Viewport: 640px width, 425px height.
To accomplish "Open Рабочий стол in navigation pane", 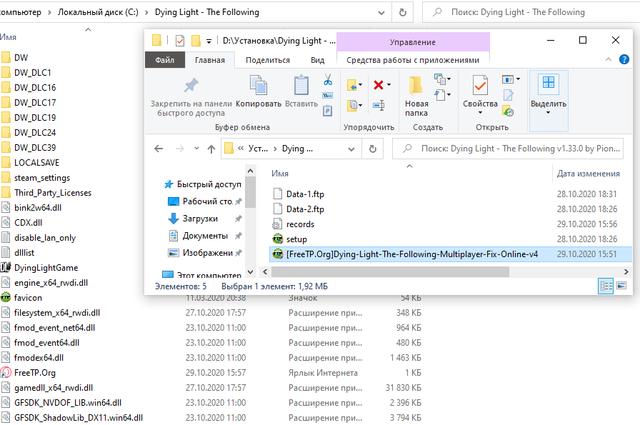I will tap(205, 201).
